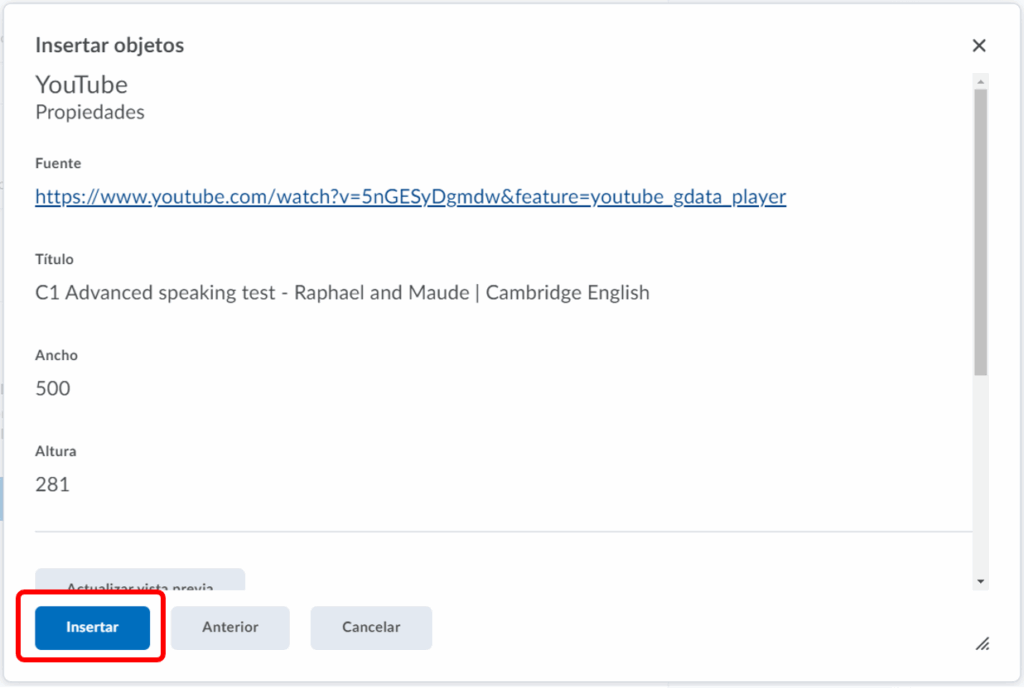The height and width of the screenshot is (688, 1024).
Task: Click Actualizar vista previa button
Action: [140, 579]
